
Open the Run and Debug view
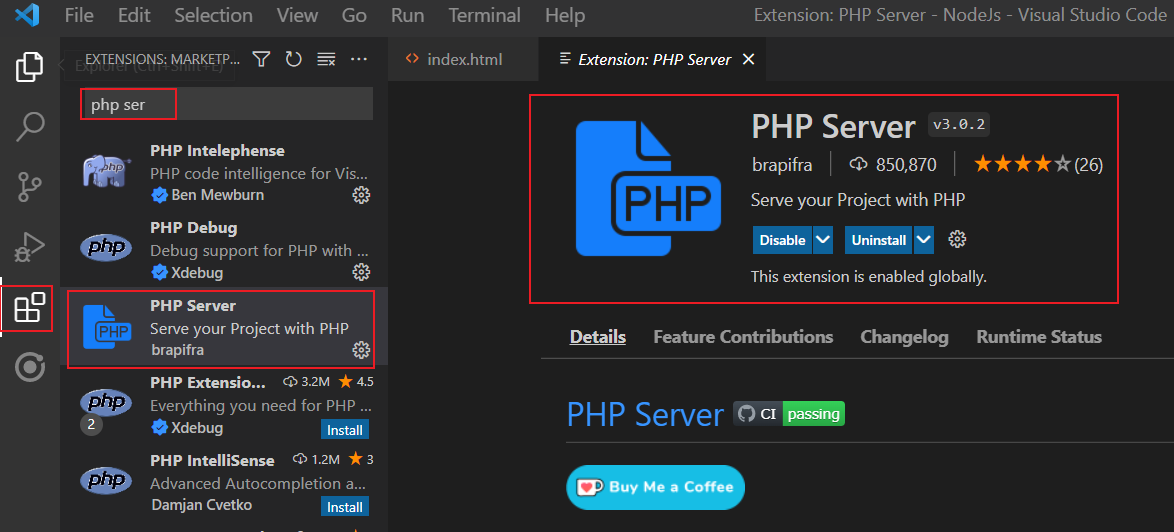[30, 247]
